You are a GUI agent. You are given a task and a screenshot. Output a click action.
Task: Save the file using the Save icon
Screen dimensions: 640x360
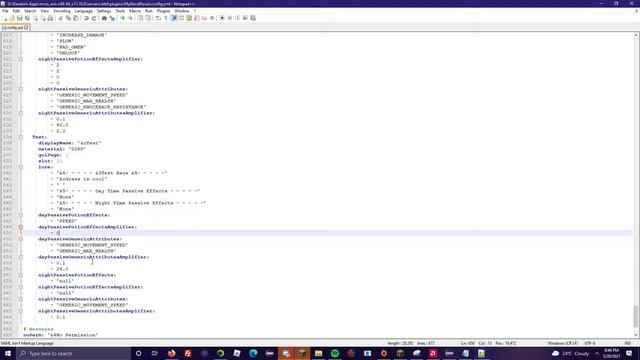(x=19, y=18)
